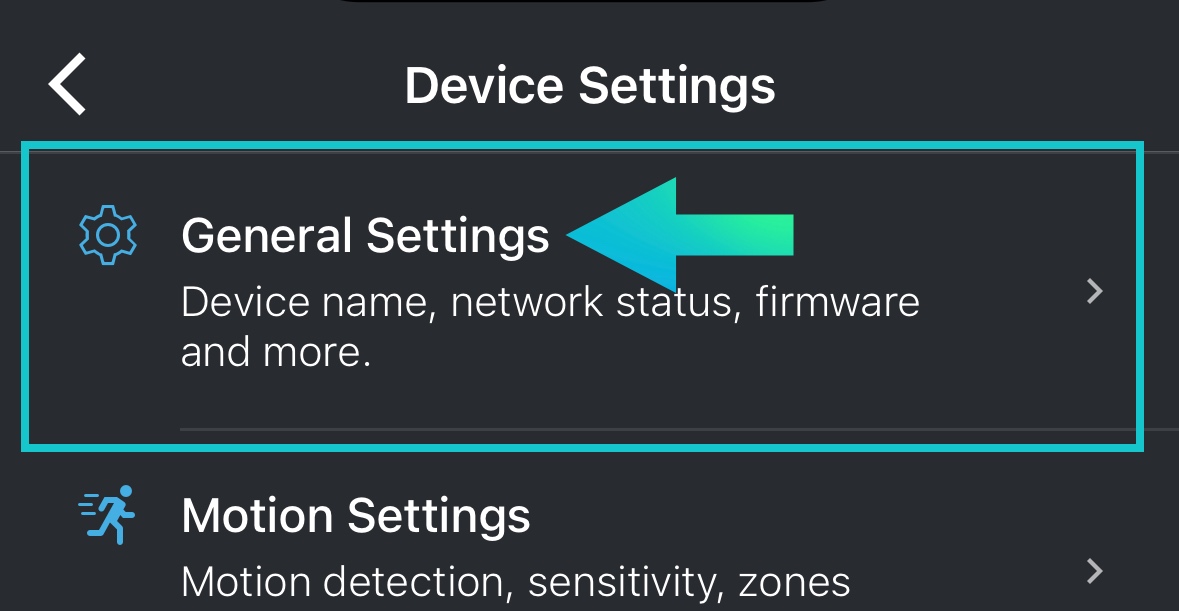Tap the word "Motion" in Motion Settings

pos(257,516)
